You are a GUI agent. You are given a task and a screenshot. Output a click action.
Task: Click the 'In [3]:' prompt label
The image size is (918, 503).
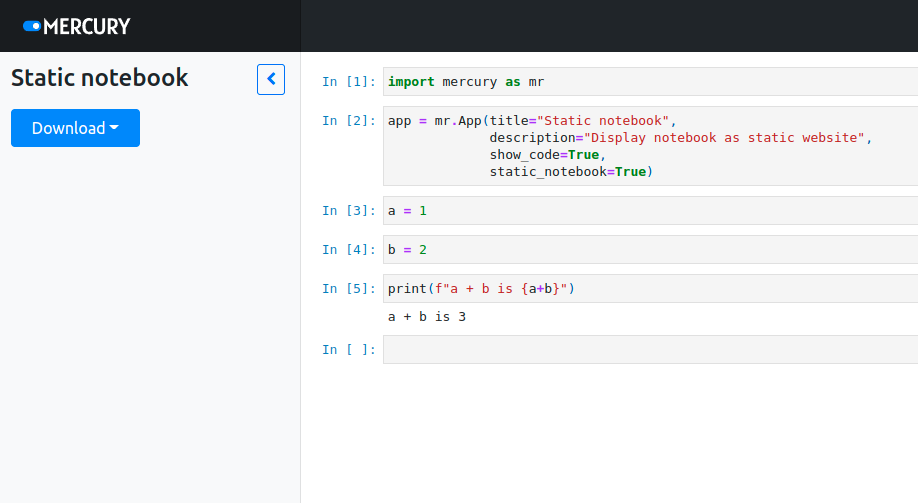click(348, 210)
